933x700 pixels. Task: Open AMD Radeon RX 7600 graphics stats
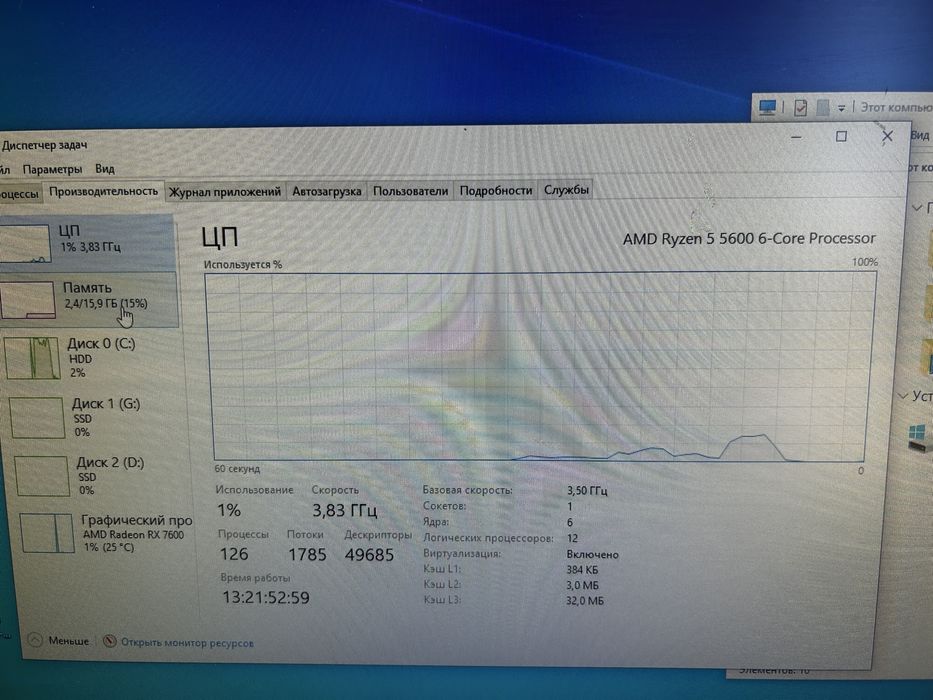tap(104, 533)
